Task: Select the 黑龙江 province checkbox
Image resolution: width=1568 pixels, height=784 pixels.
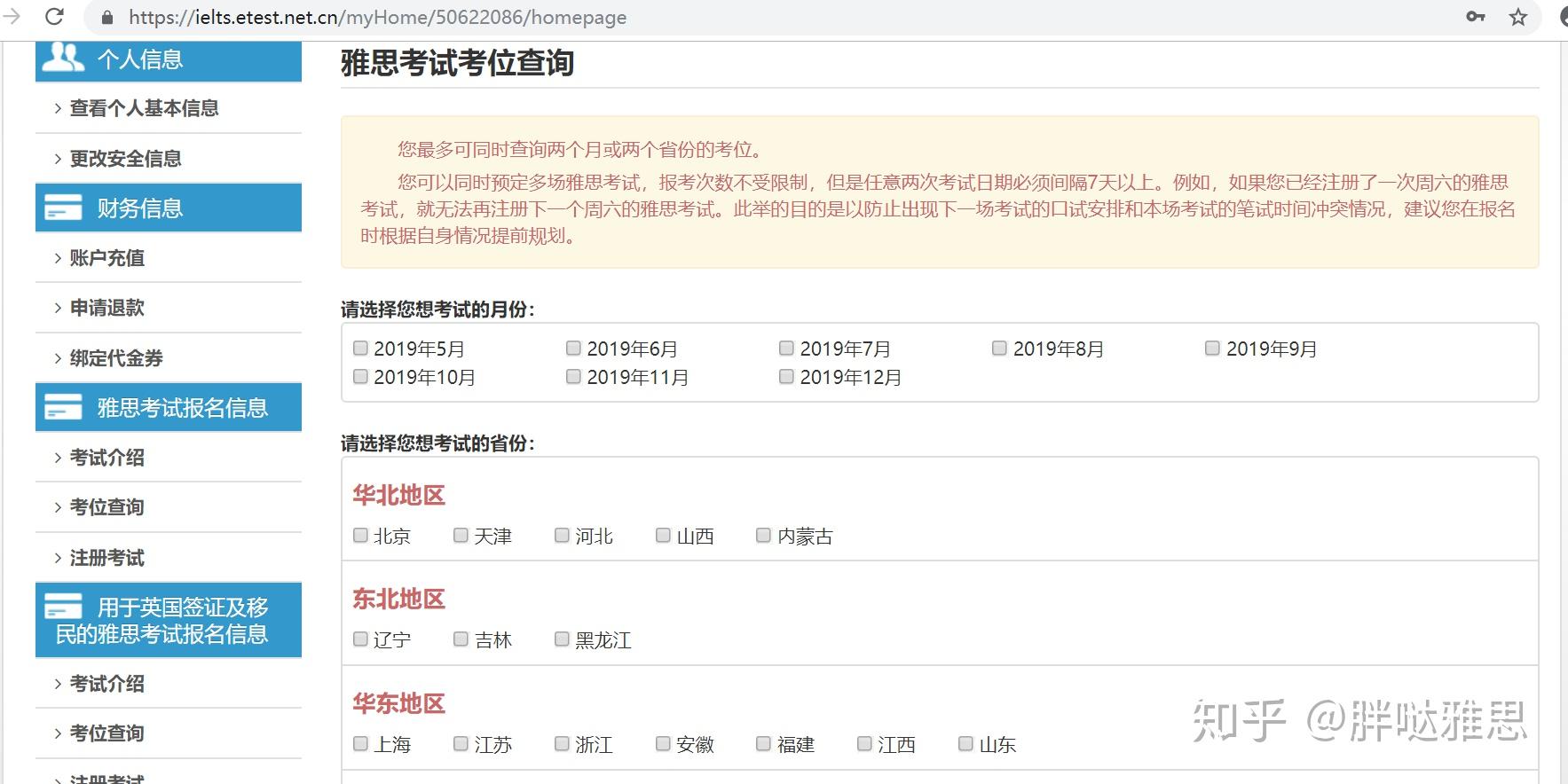Action: [x=562, y=639]
